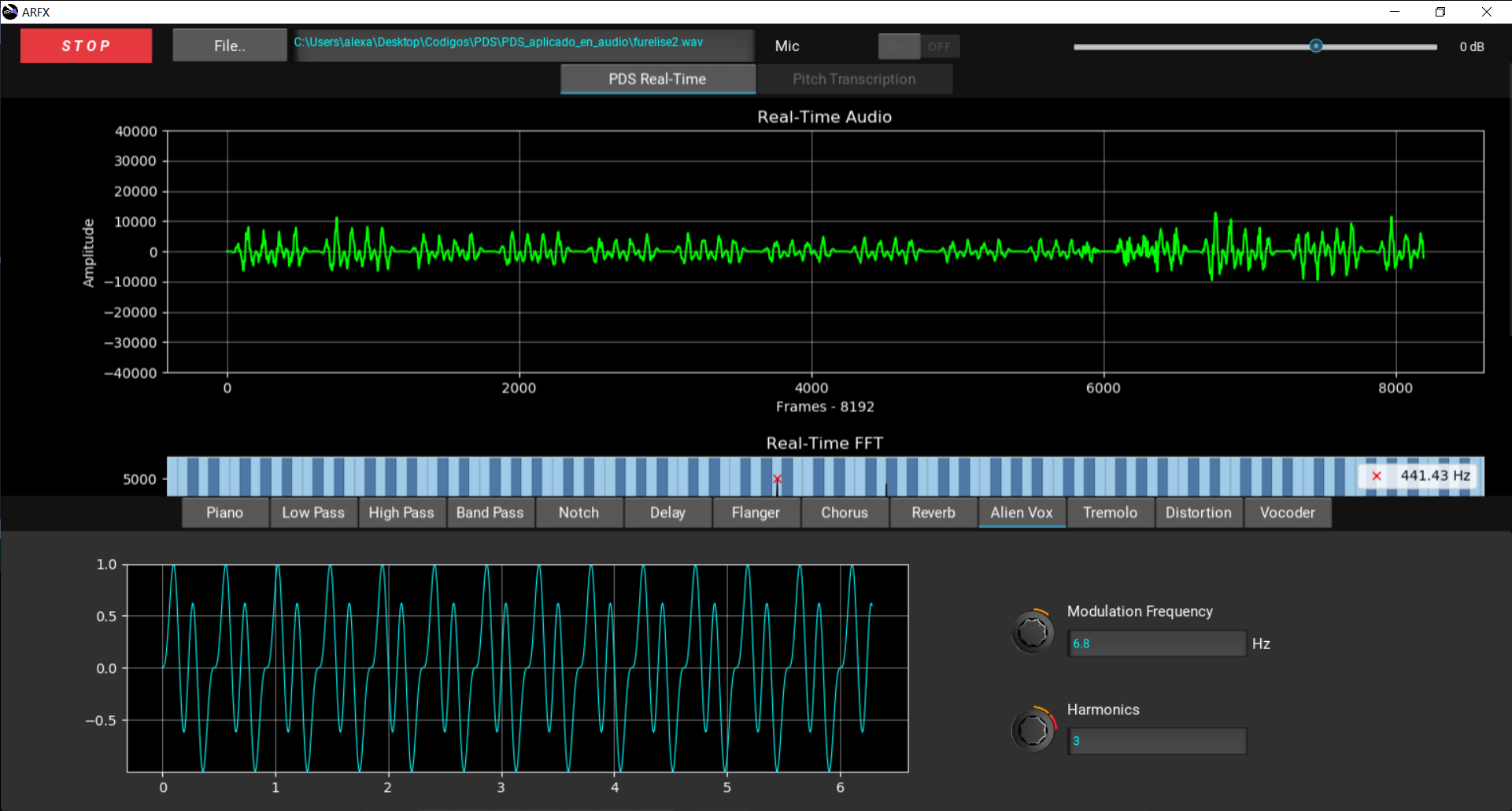Minimize the ARFX window

pos(1395,12)
